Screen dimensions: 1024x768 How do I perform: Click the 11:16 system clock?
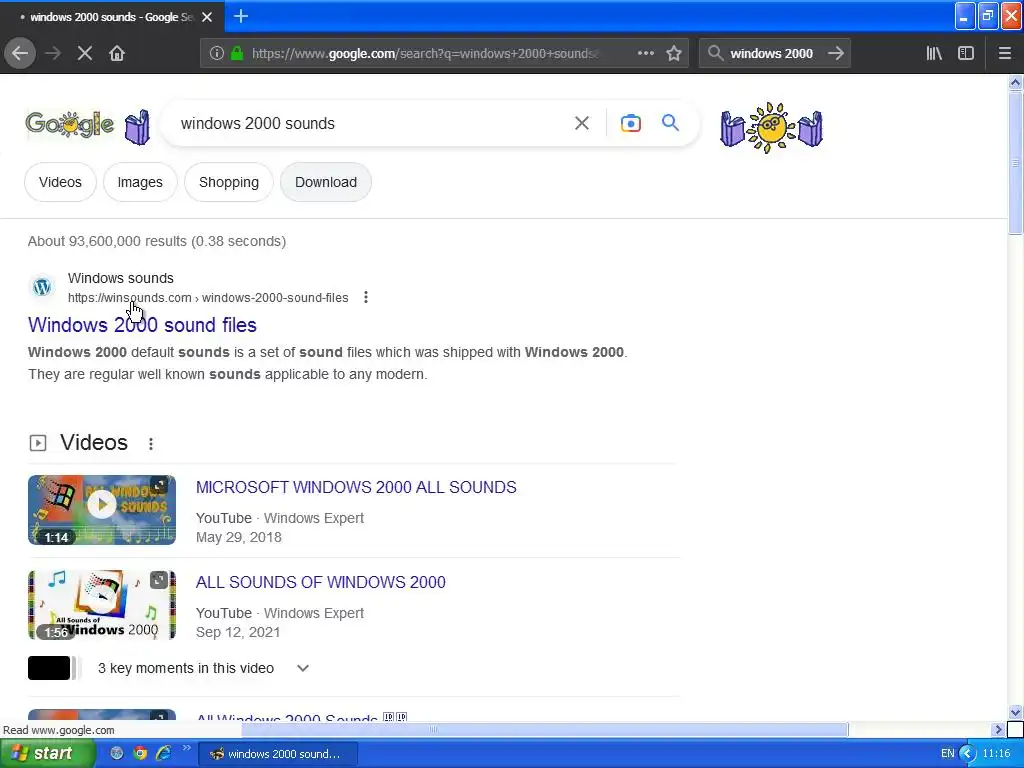997,754
